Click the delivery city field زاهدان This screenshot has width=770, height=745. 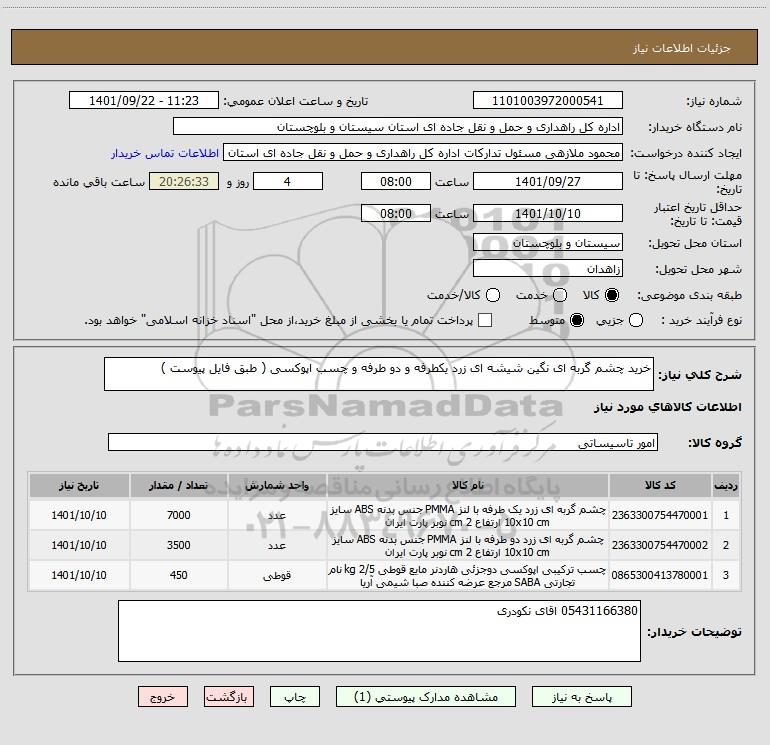[x=548, y=268]
